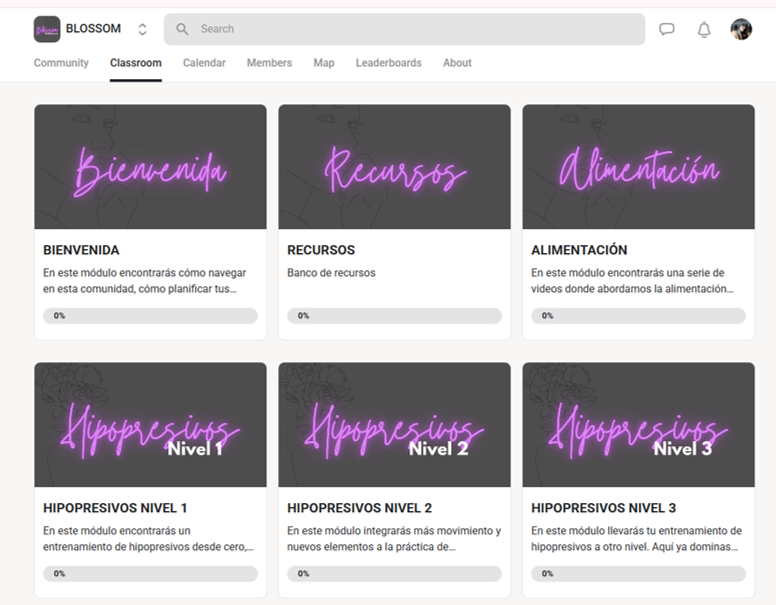Expand the Blossom community switcher arrows
Image resolution: width=776 pixels, height=605 pixels.
(x=142, y=29)
